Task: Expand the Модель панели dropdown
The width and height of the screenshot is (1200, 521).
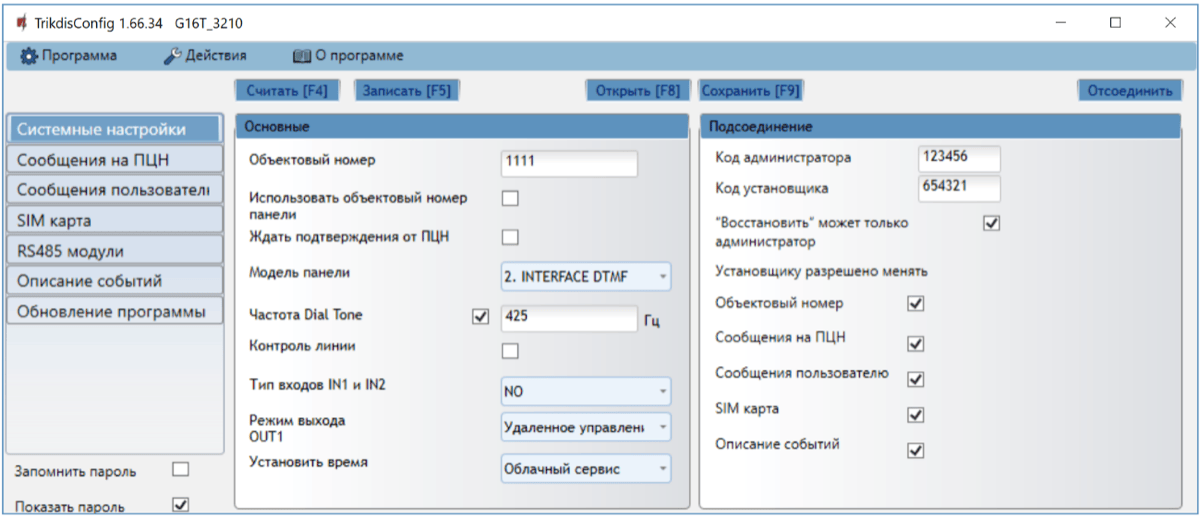Action: pos(585,277)
